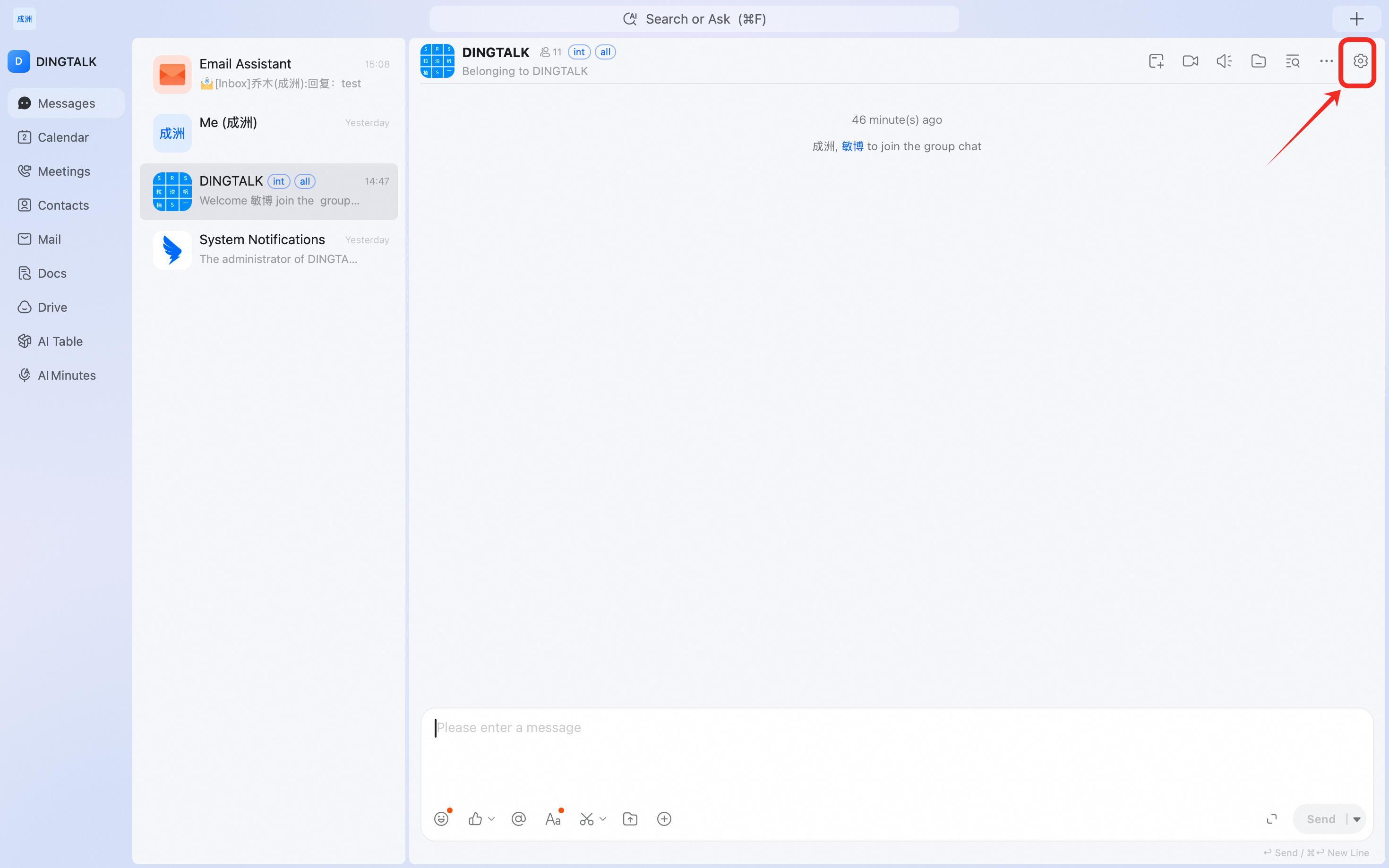Click the Send button

coord(1320,819)
